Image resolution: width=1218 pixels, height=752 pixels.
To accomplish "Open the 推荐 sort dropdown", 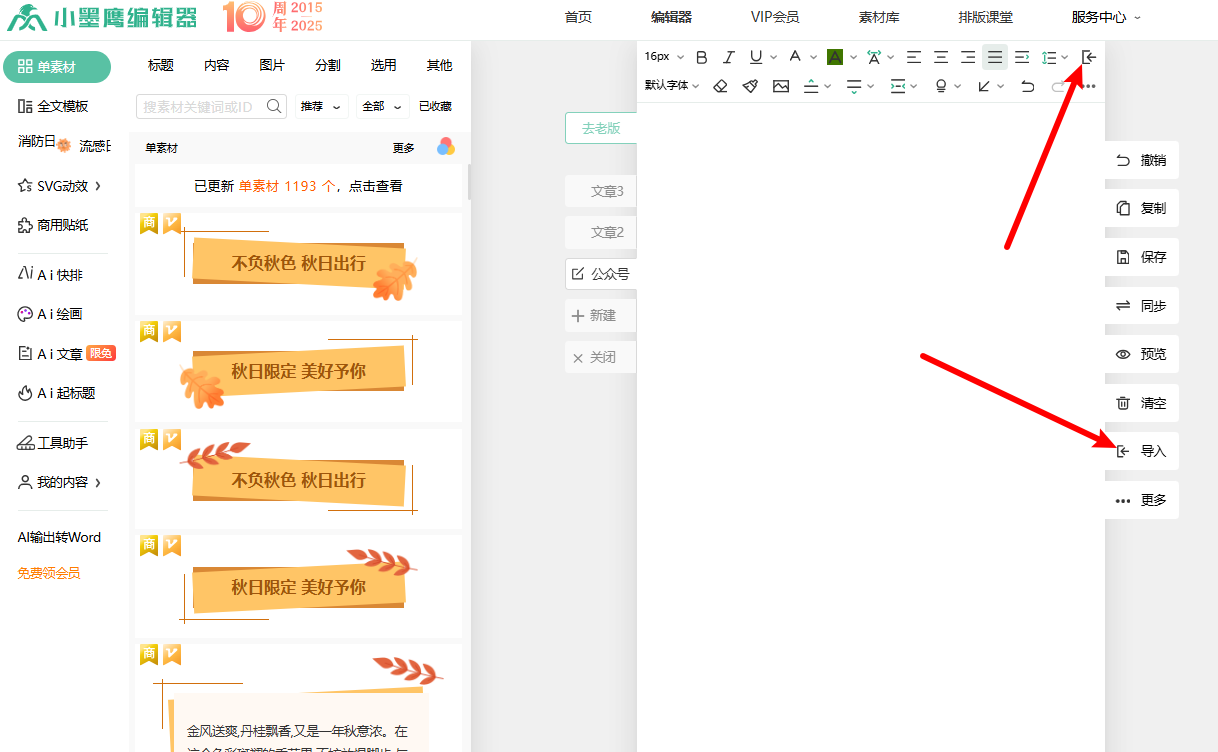I will [320, 106].
